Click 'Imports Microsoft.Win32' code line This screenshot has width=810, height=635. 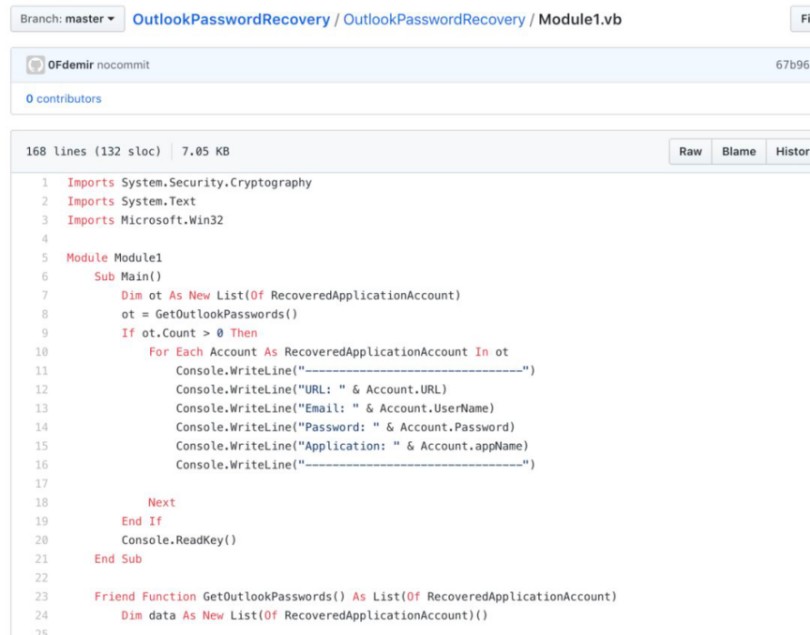(x=145, y=220)
